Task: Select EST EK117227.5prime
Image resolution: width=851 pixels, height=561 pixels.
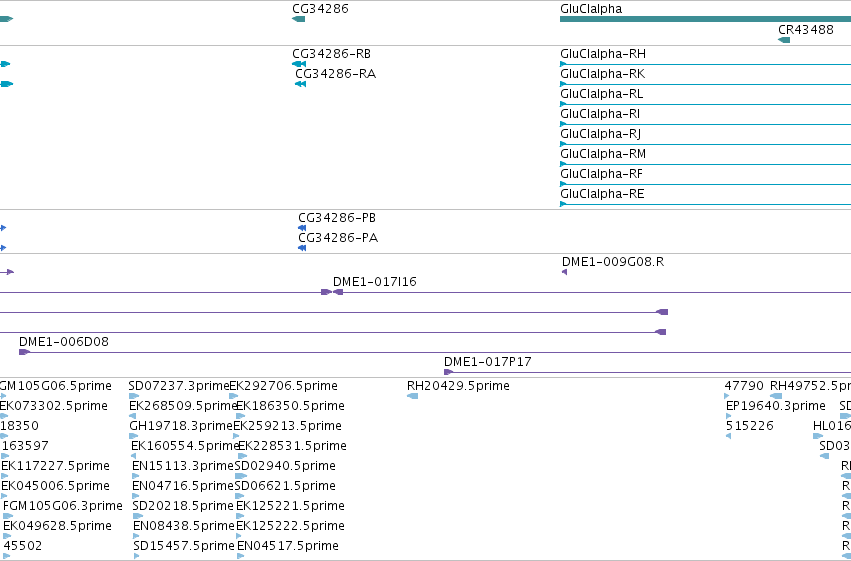Action: [55, 466]
